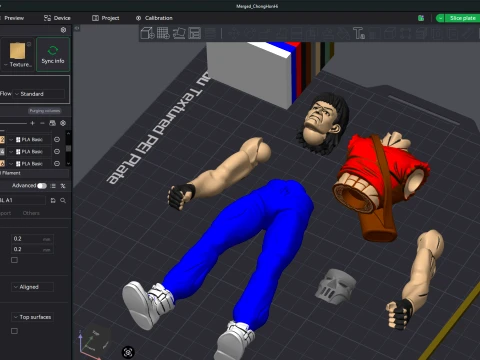Click the settings list icon beside Advanced
This screenshot has width=480, height=360.
tap(53, 186)
